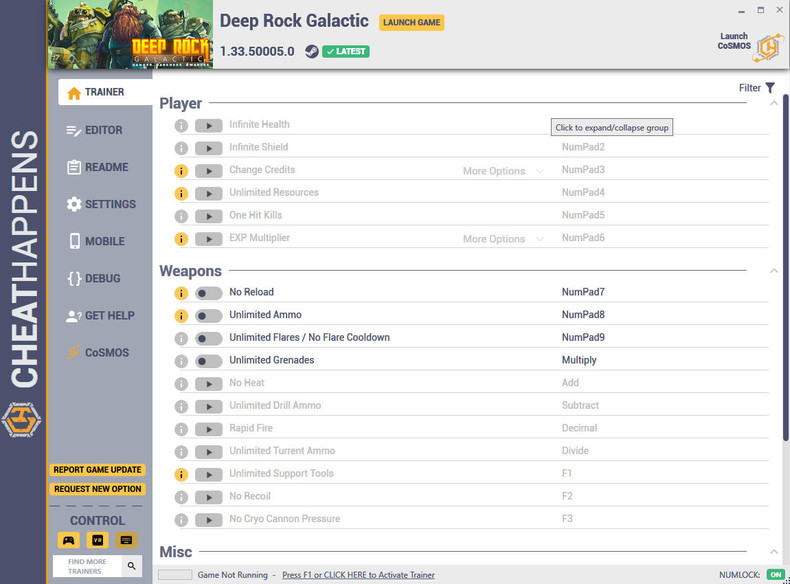The image size is (790, 584).
Task: Show info for the No Reload cheat
Action: pyautogui.click(x=181, y=293)
